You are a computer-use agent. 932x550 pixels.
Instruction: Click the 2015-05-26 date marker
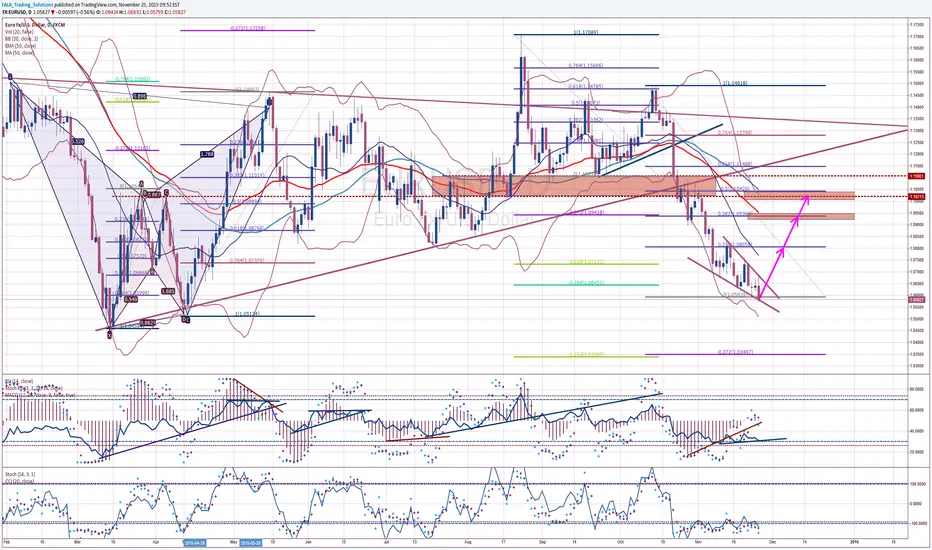pyautogui.click(x=251, y=542)
